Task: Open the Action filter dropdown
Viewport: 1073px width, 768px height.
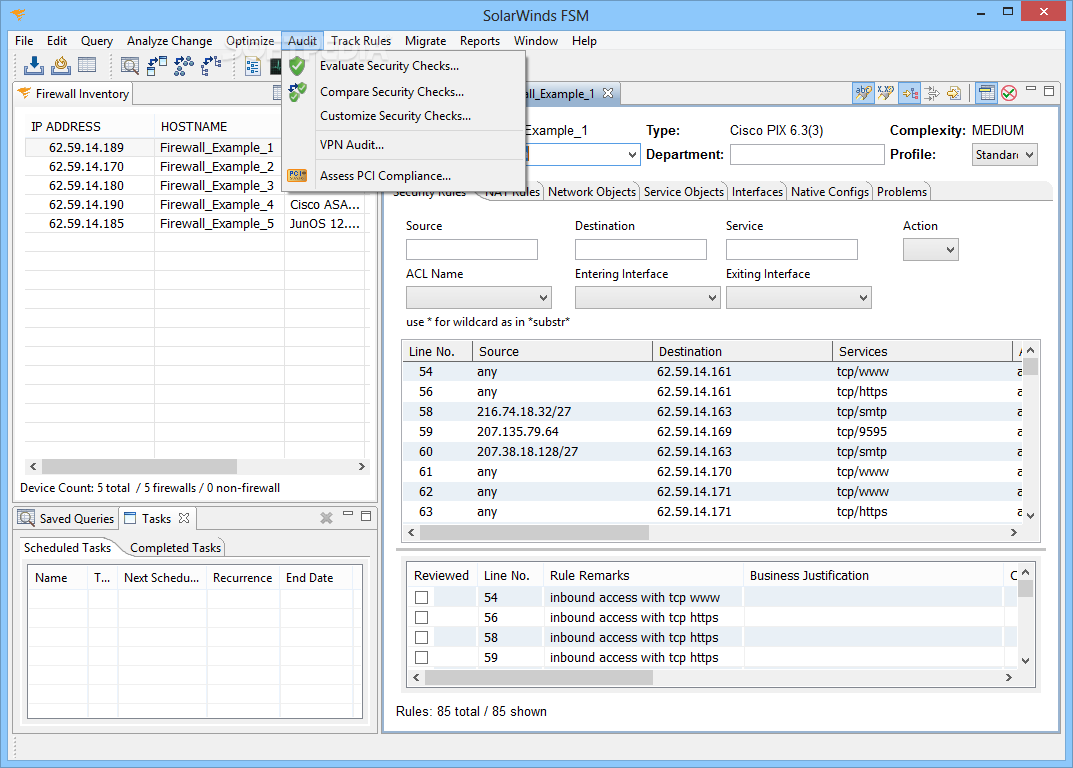Action: pos(931,250)
